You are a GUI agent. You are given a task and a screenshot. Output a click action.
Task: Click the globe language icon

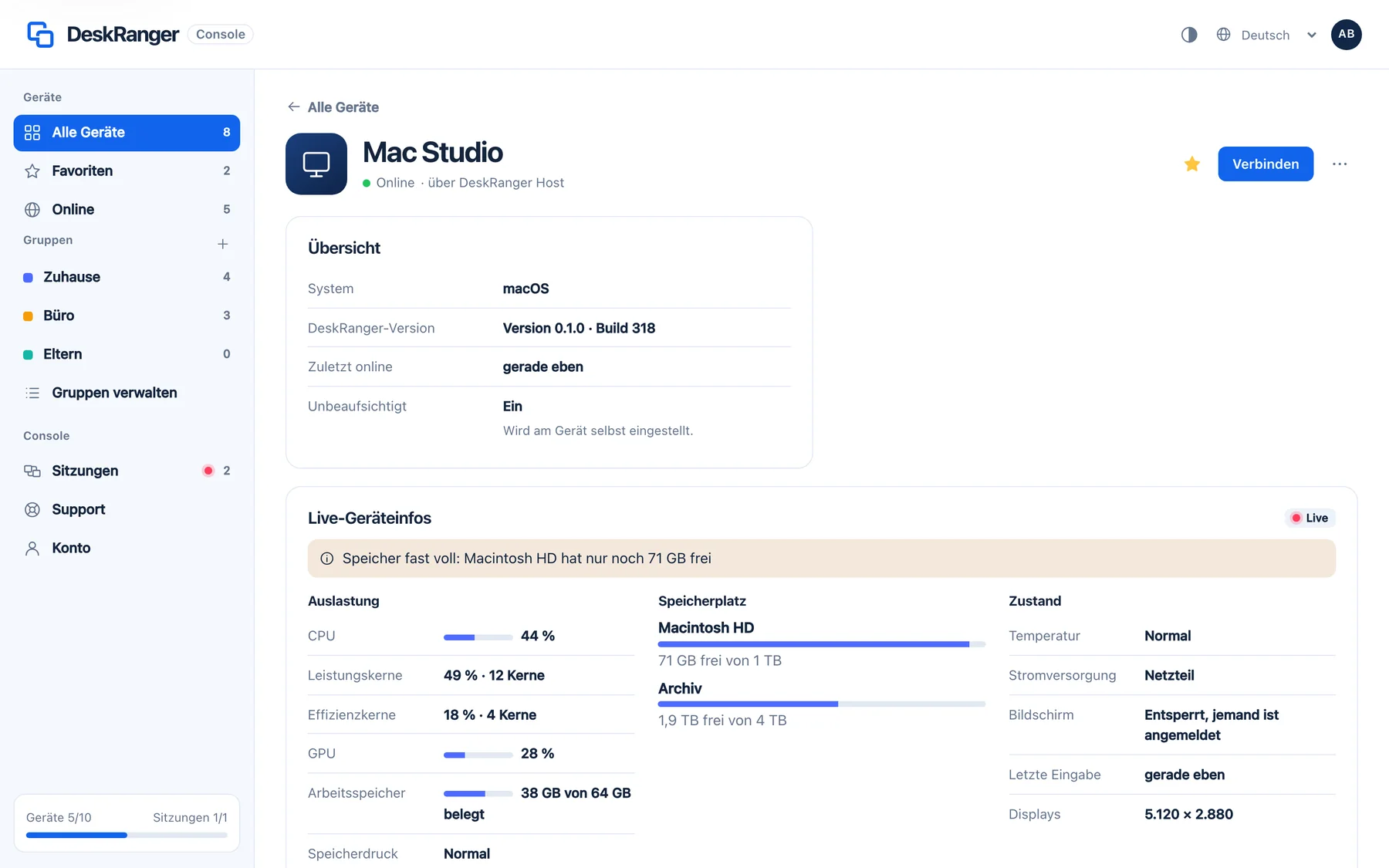pos(1224,35)
